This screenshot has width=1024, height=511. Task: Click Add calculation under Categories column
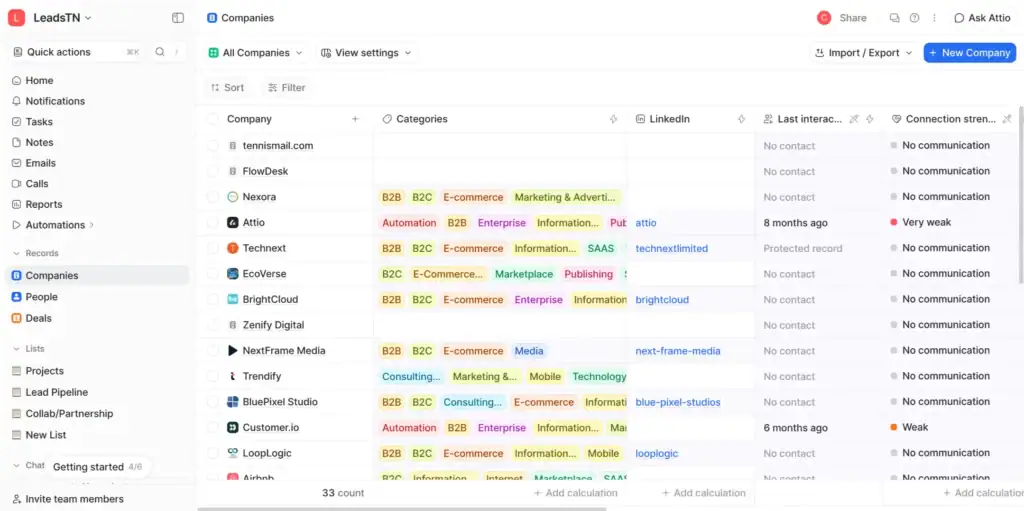click(575, 493)
